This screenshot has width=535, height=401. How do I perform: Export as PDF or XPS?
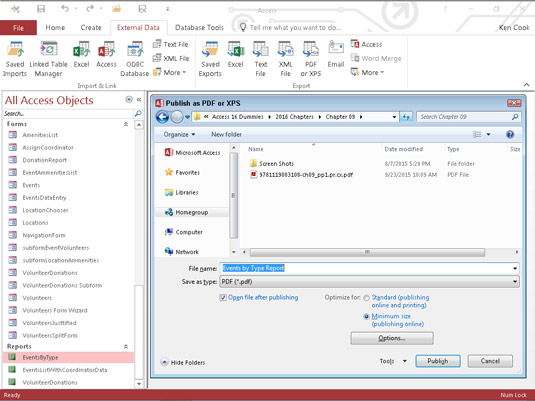click(x=310, y=59)
